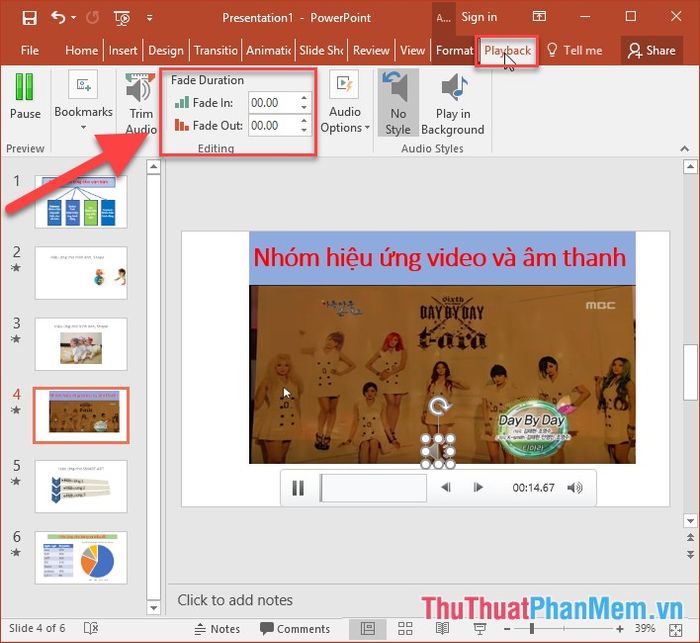This screenshot has width=700, height=643.
Task: Select the audio speaker icon on slide
Action: [x=438, y=451]
